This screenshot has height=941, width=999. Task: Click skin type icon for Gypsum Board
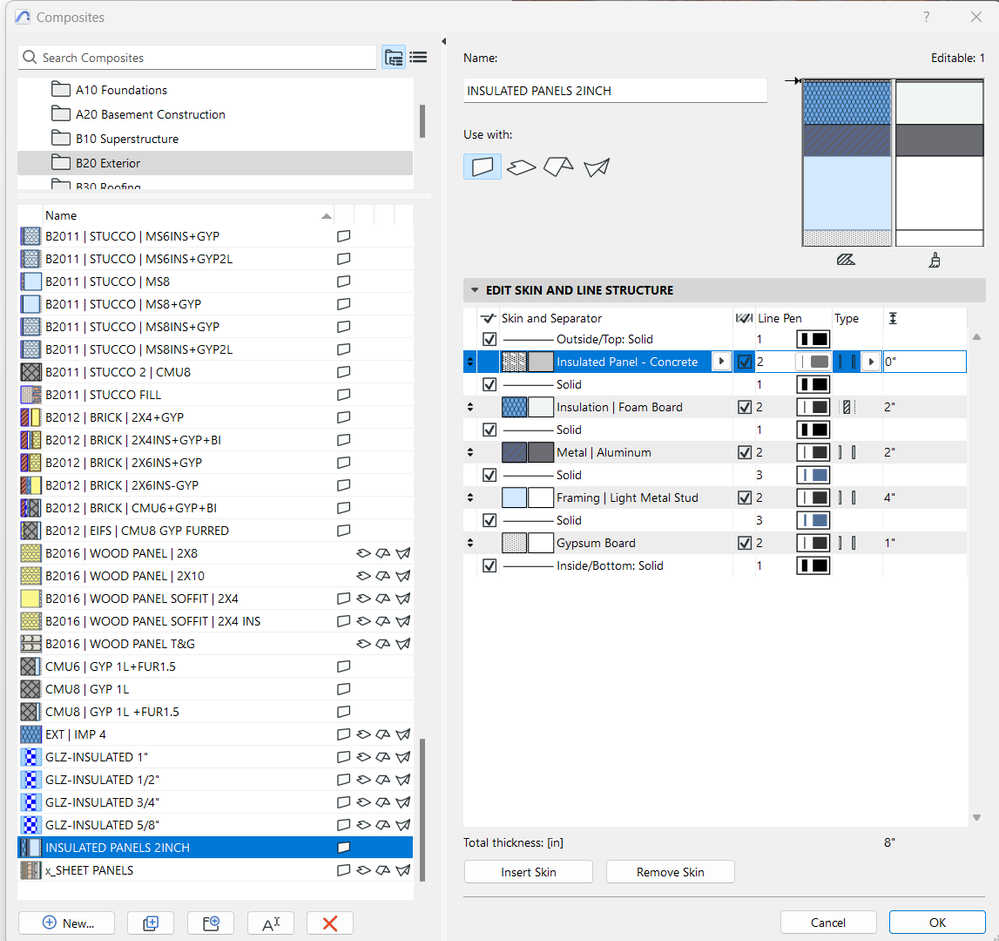[x=847, y=543]
